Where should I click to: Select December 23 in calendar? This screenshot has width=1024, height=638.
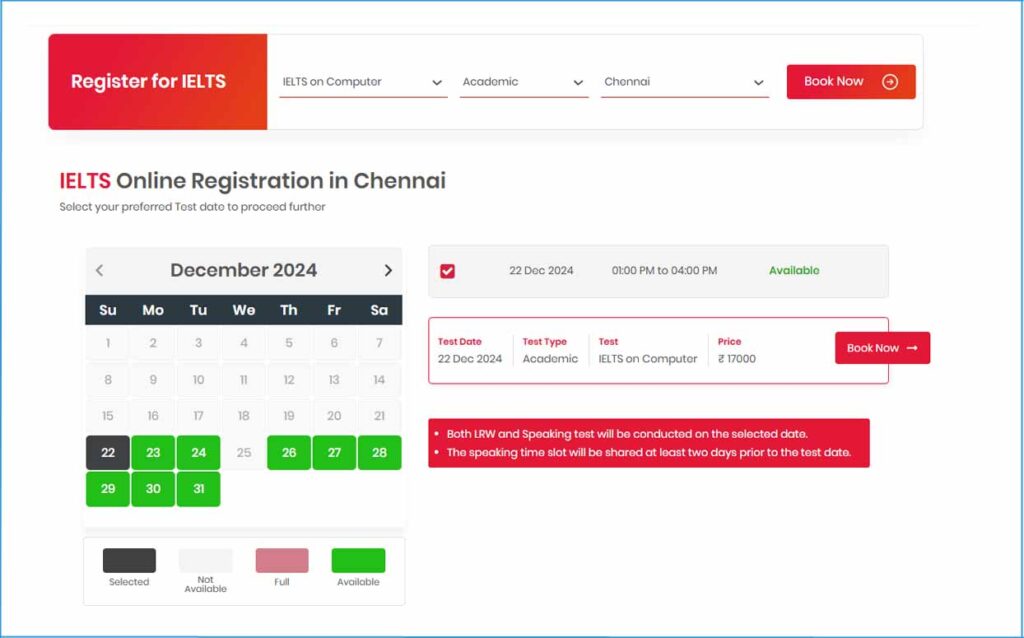click(x=153, y=453)
